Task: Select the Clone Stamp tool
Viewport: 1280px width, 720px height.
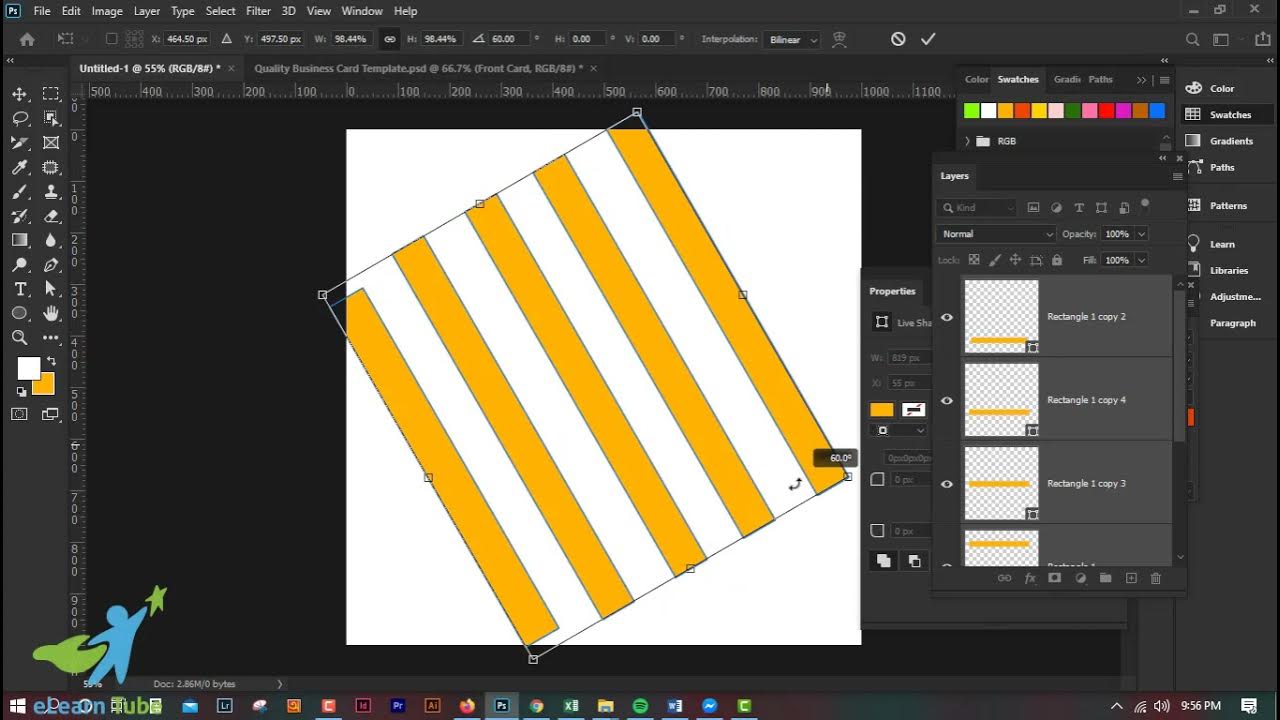Action: tap(51, 192)
